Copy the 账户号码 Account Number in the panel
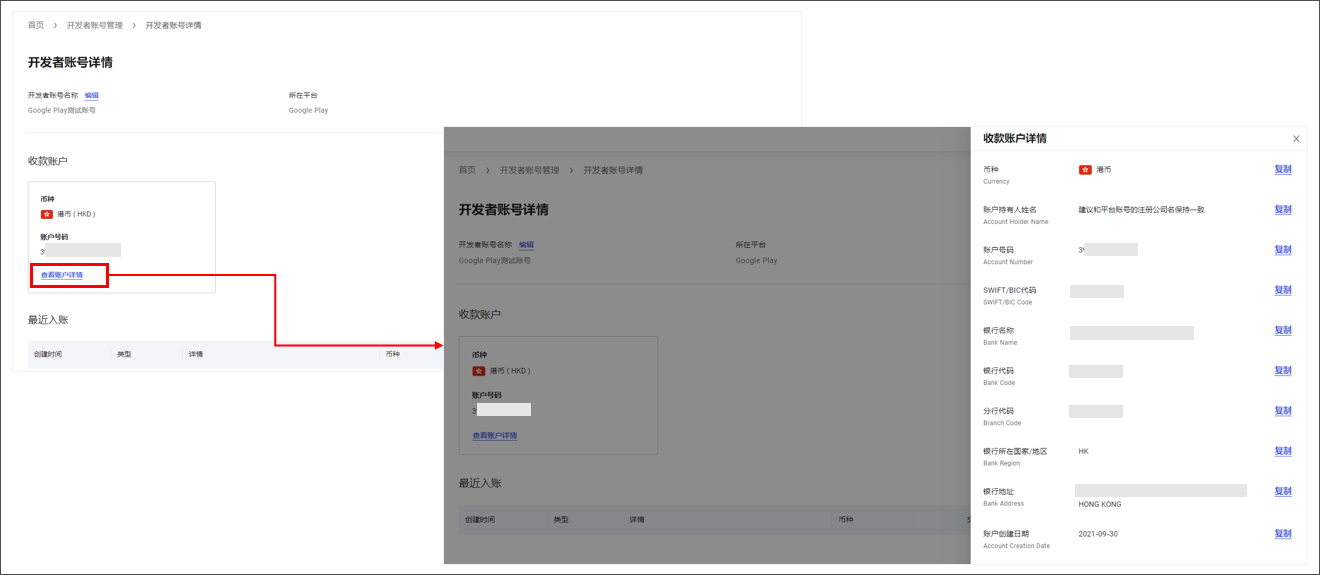The width and height of the screenshot is (1320, 575). click(1283, 250)
